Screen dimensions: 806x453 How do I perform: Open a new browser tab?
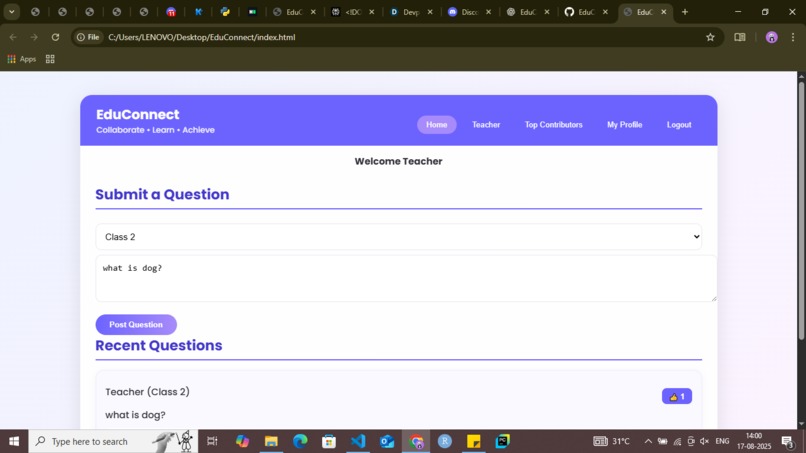[x=685, y=12]
